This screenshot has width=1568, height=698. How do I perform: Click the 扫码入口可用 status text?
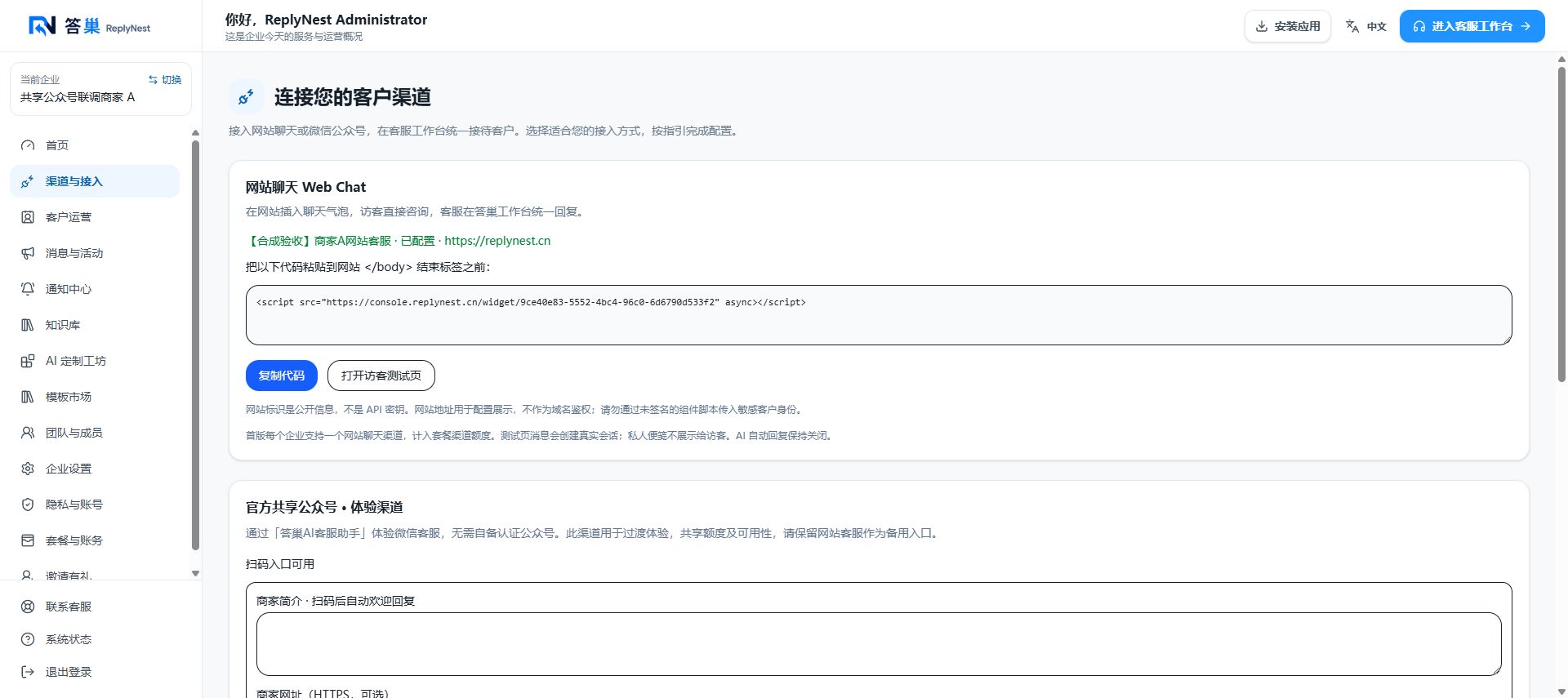[280, 564]
